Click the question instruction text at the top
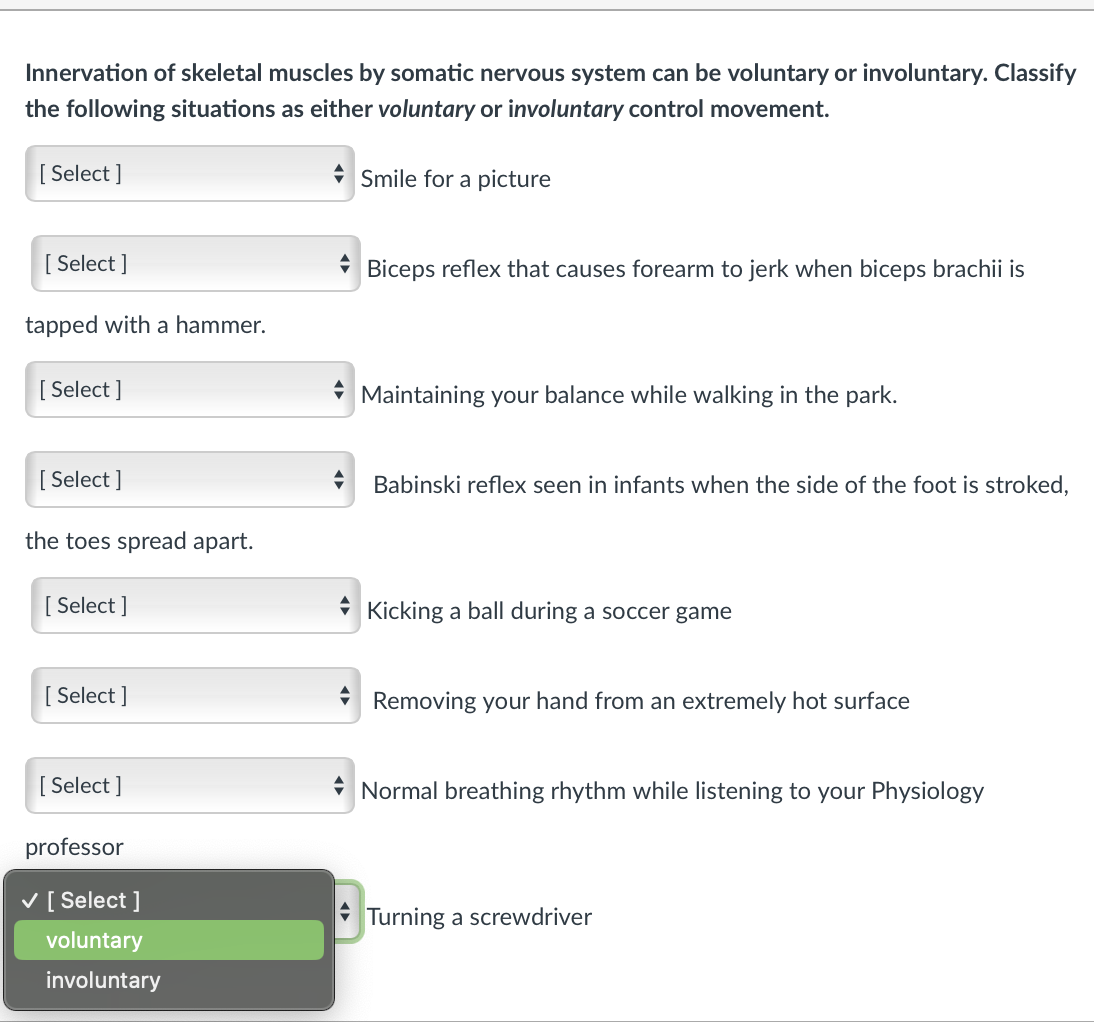The height and width of the screenshot is (1022, 1094). click(x=550, y=90)
